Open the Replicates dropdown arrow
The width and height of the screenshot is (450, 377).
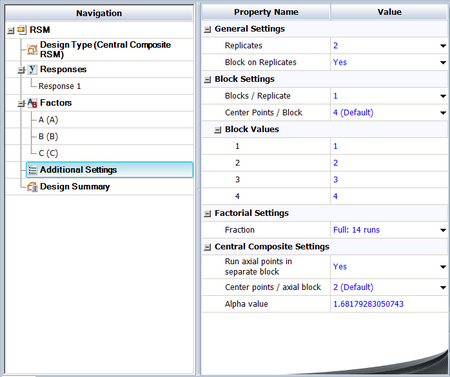click(x=443, y=46)
